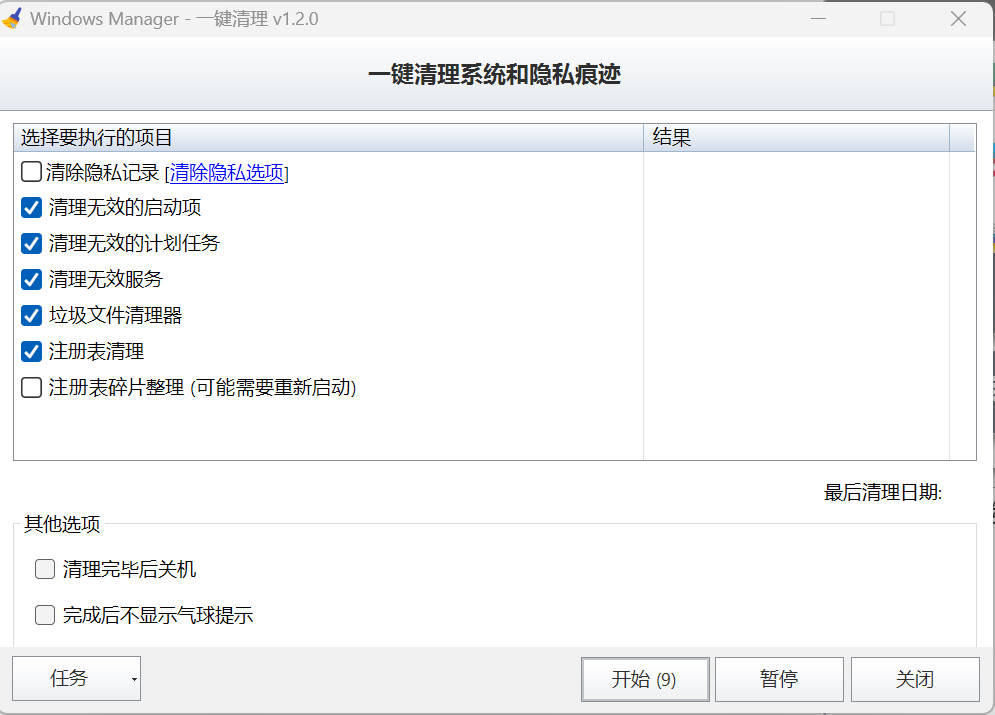Click the 开始 (9) button

[x=645, y=679]
